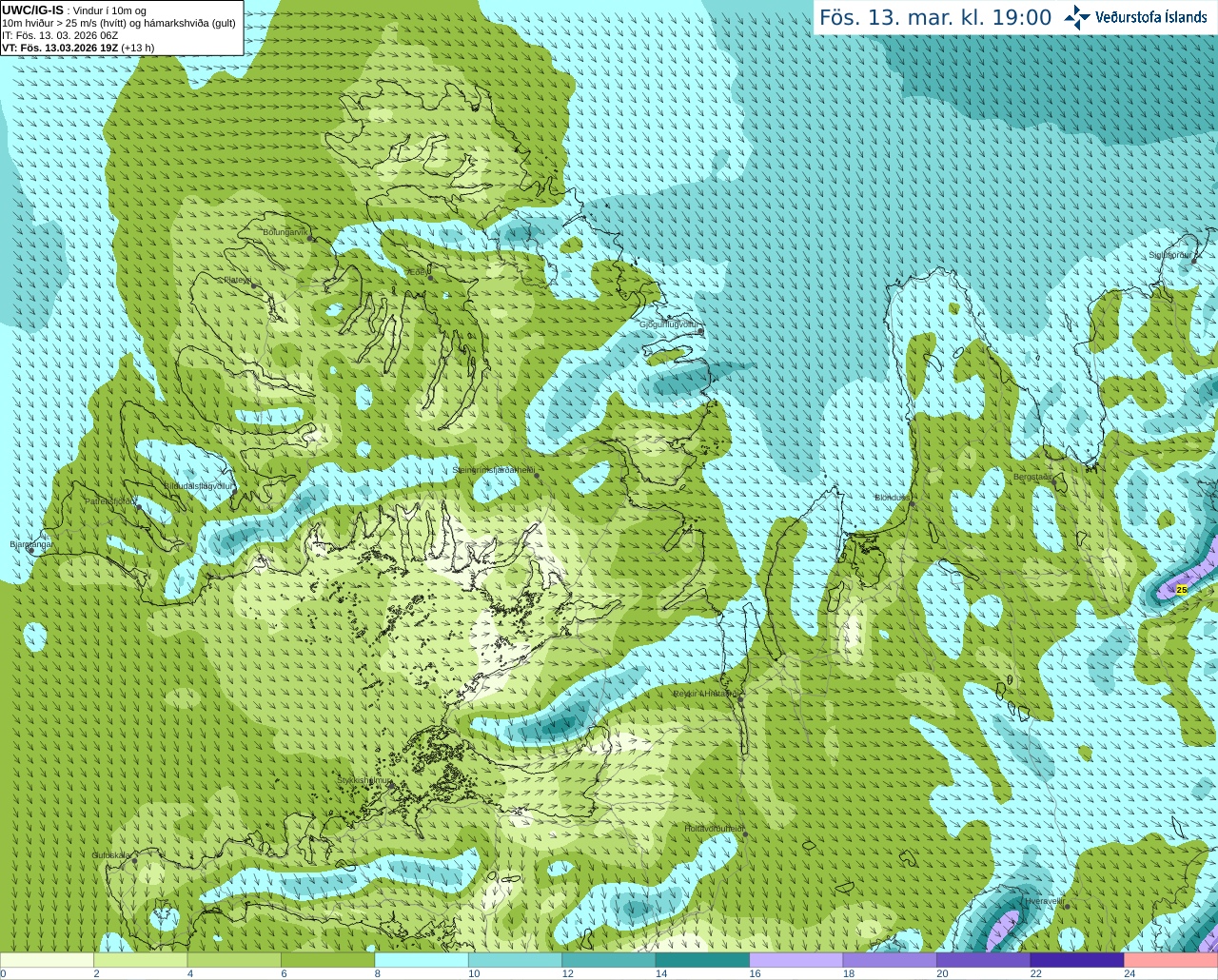
Task: Click the legend scale value 4
Action: (x=190, y=973)
